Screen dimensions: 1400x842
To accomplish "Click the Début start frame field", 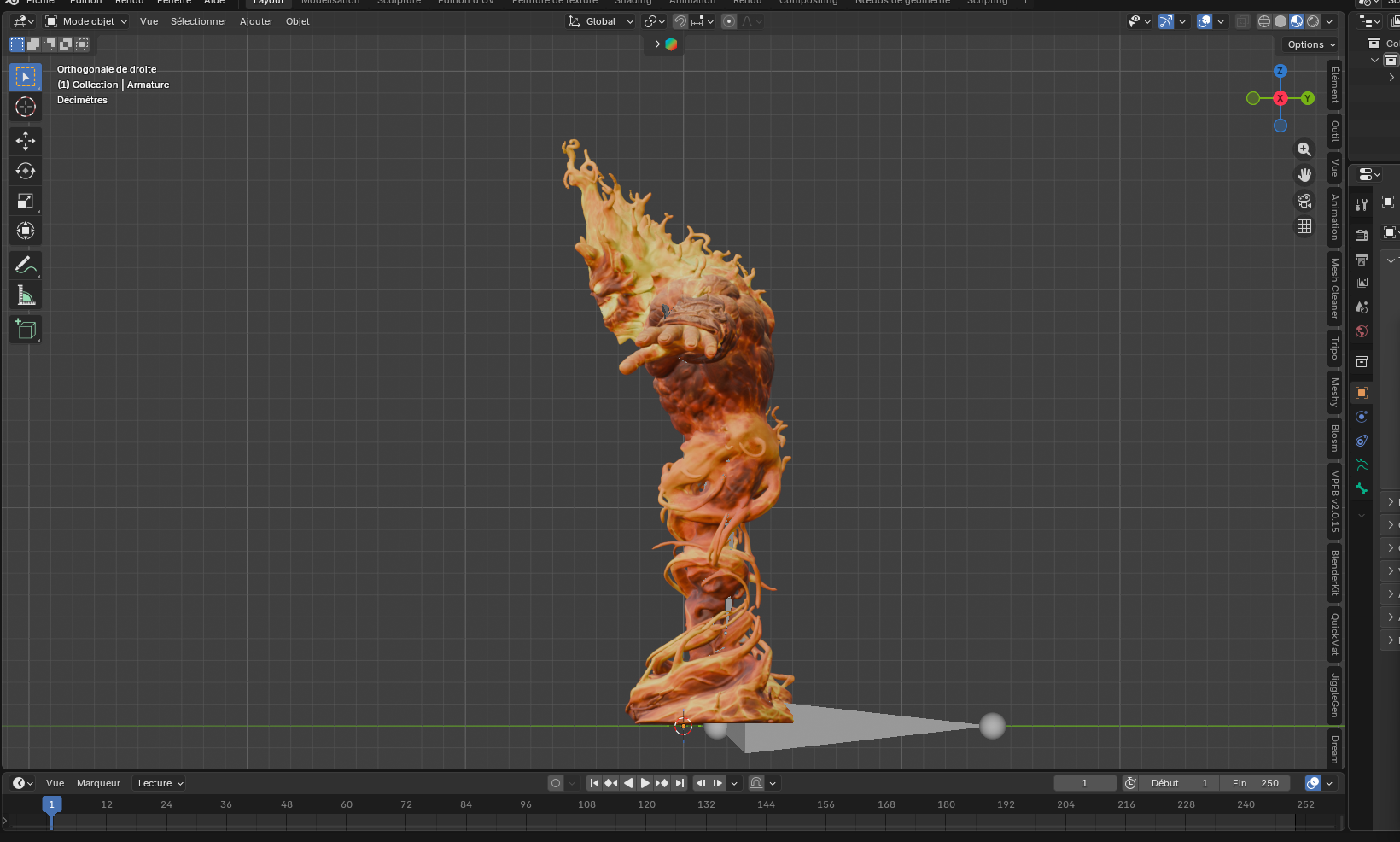I will coord(1179,783).
